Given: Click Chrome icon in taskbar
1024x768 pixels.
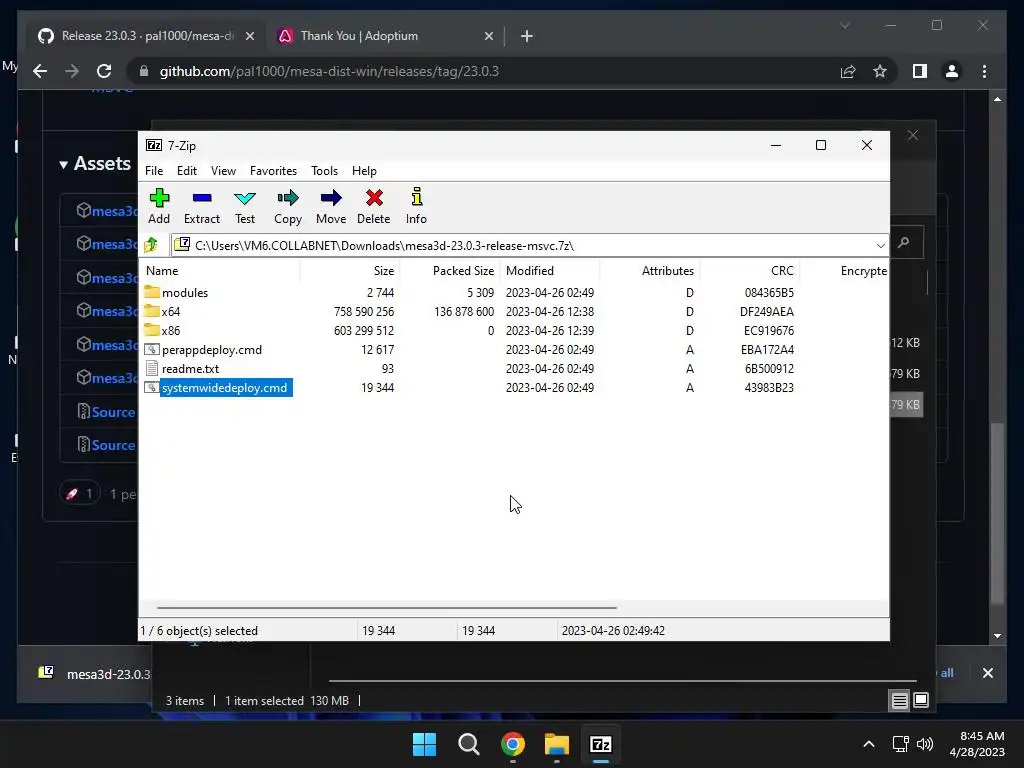Looking at the screenshot, I should tap(513, 744).
